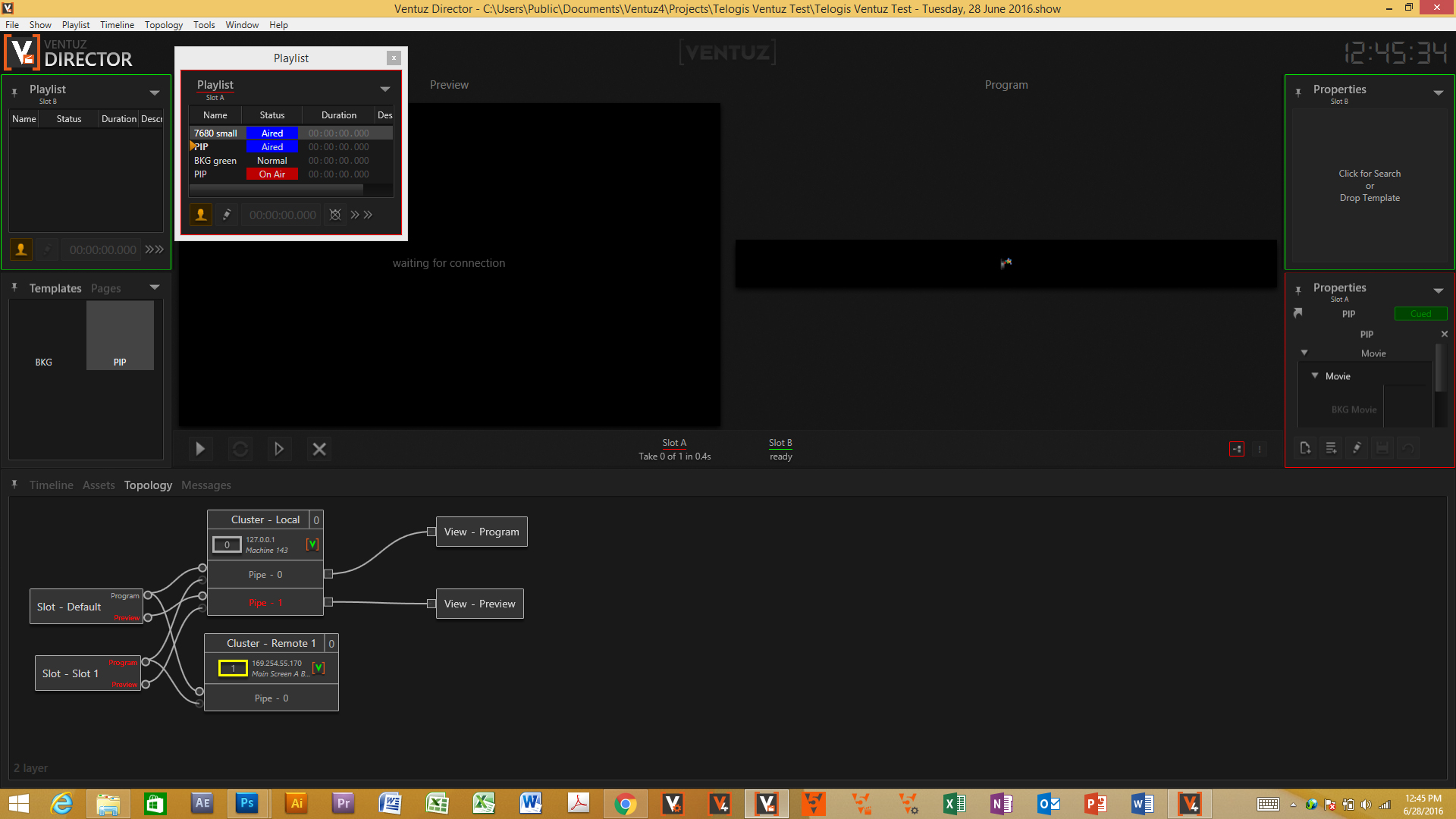1456x819 pixels.
Task: Open Photoshop from the Windows taskbar
Action: coord(247,803)
